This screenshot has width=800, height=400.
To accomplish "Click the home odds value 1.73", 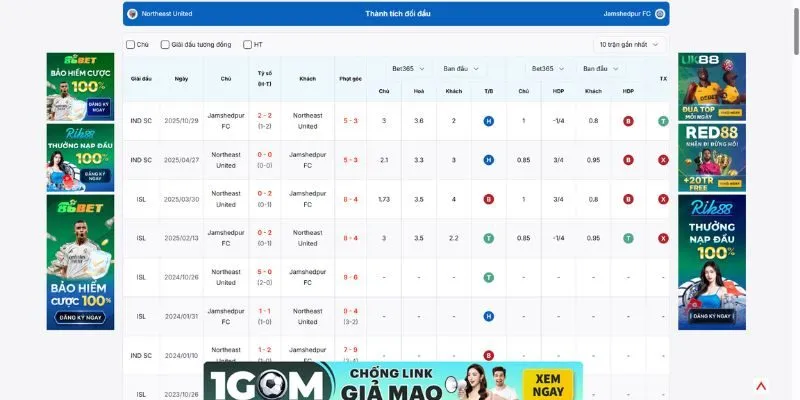I will point(384,199).
